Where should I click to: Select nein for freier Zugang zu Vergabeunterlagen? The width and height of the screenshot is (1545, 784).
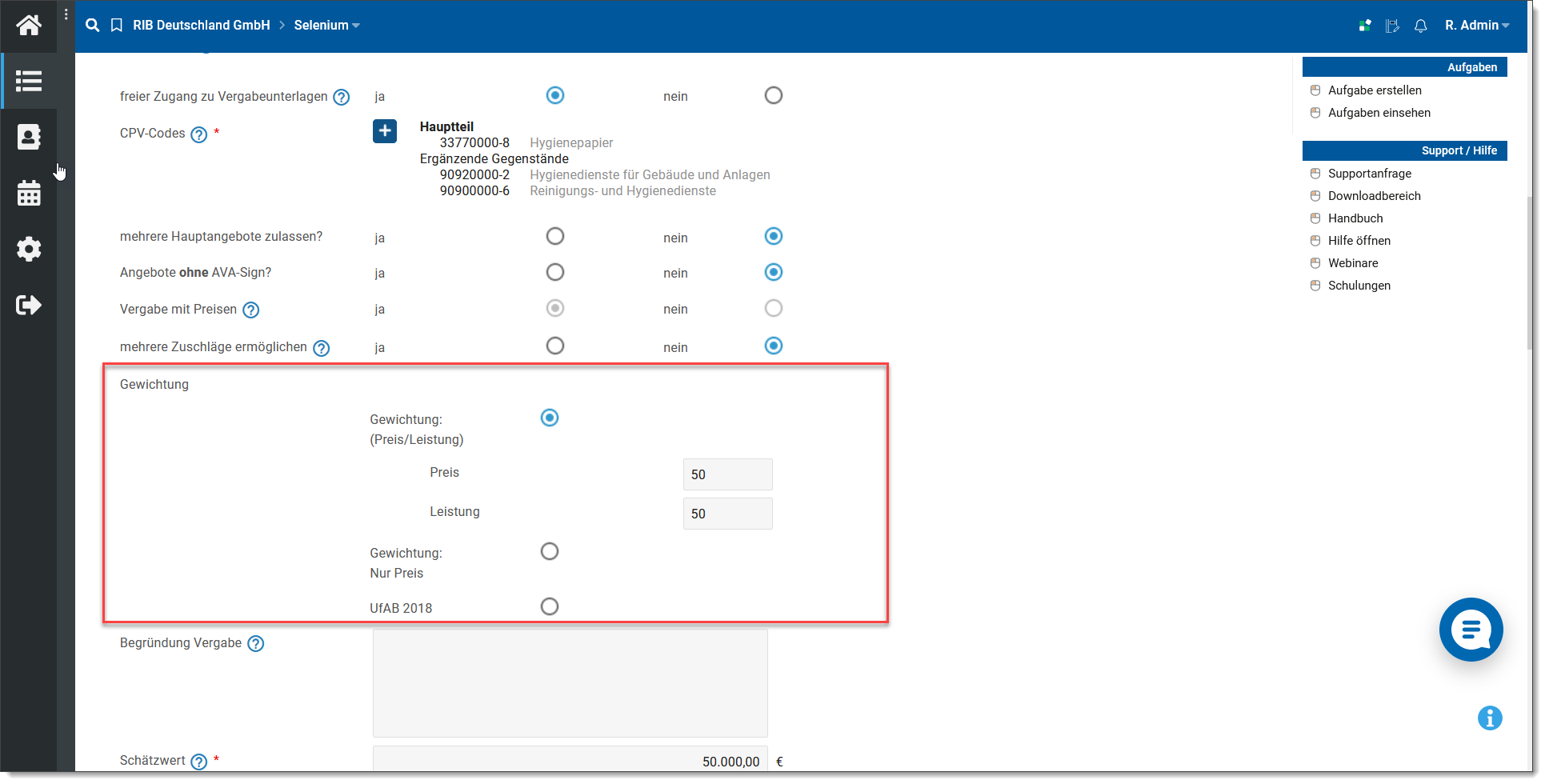click(x=774, y=95)
